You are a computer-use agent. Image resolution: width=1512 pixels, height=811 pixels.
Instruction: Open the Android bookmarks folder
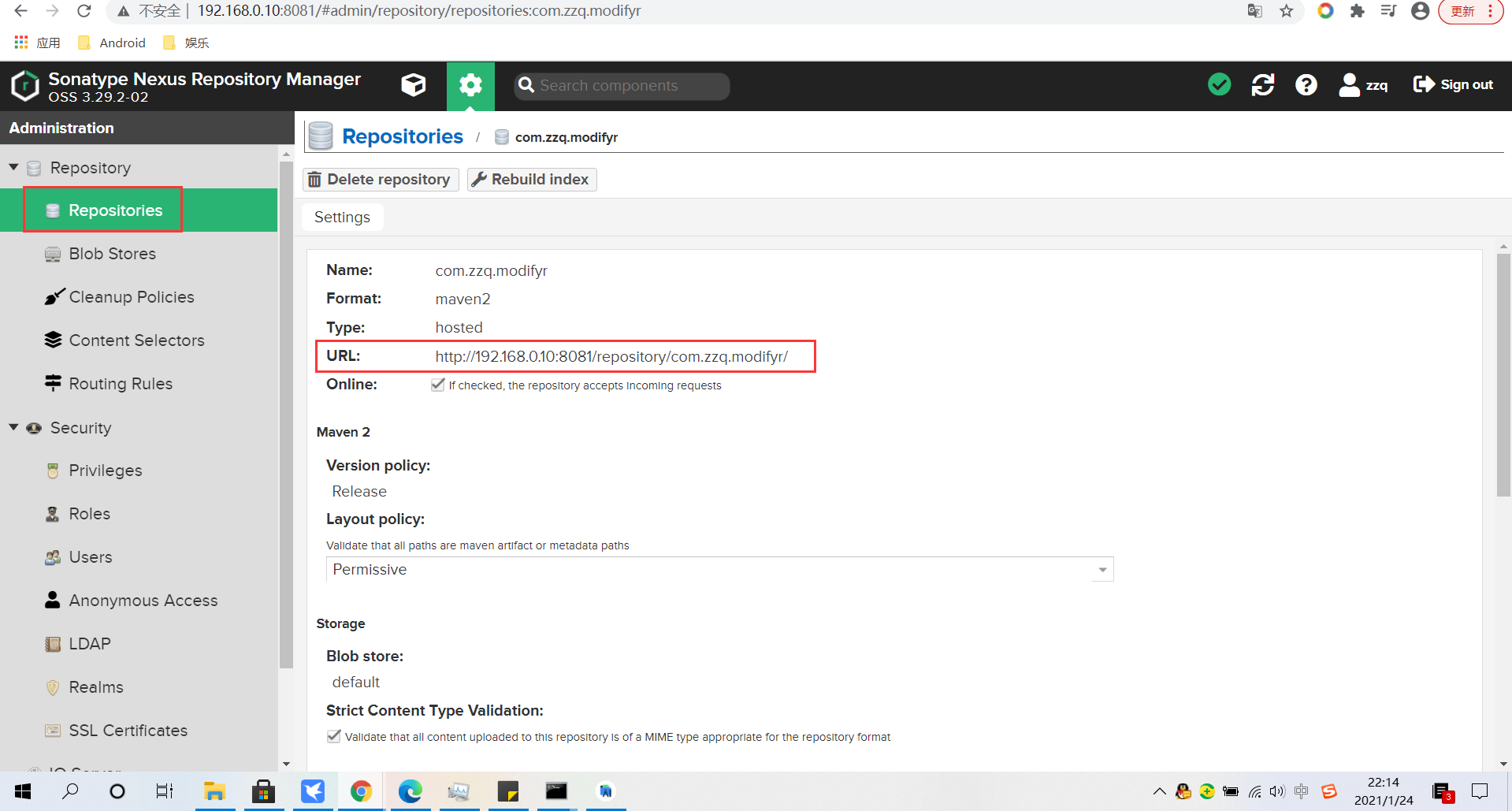point(112,43)
